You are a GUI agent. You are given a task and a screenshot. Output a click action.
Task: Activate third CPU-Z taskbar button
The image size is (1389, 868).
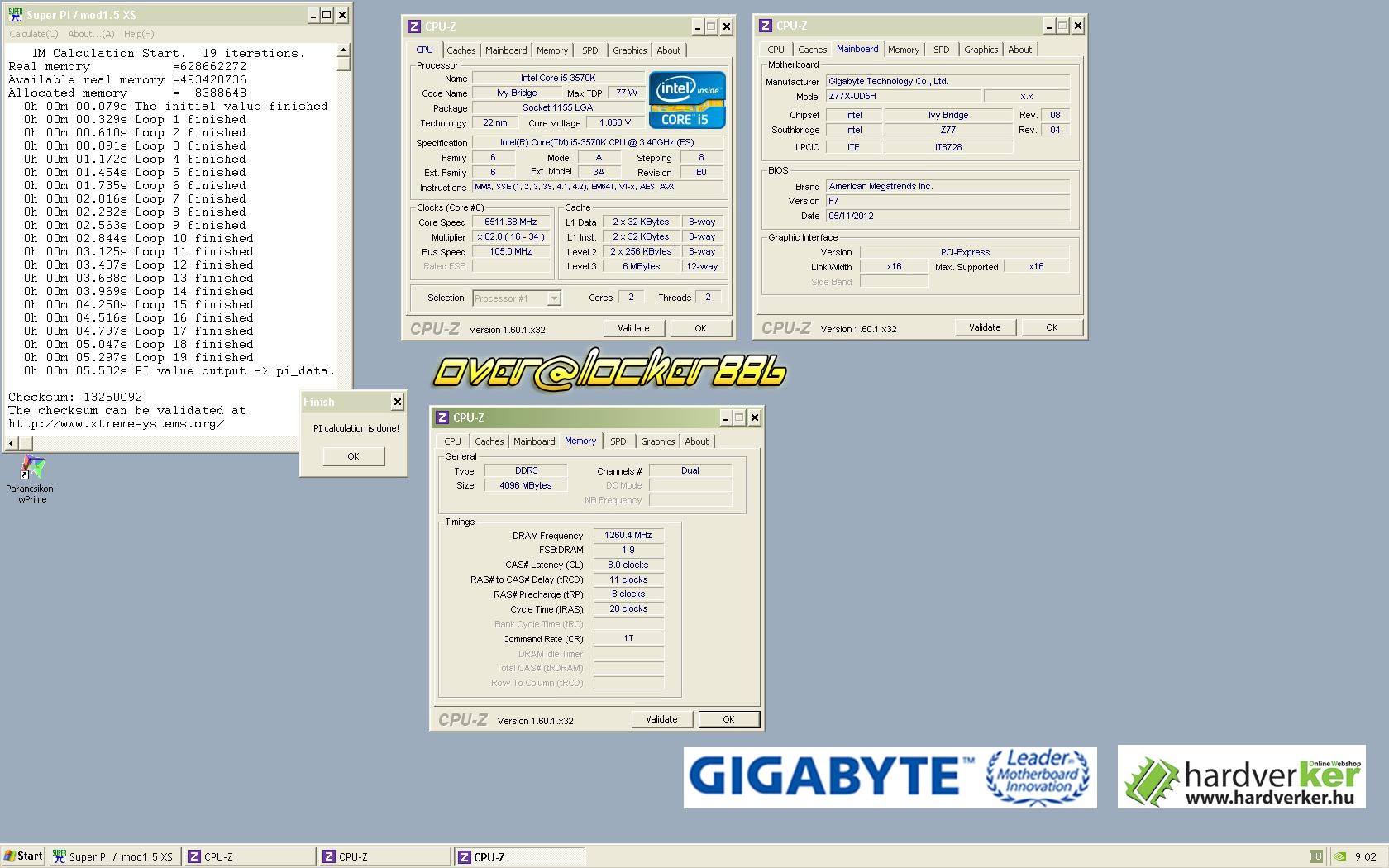(519, 856)
